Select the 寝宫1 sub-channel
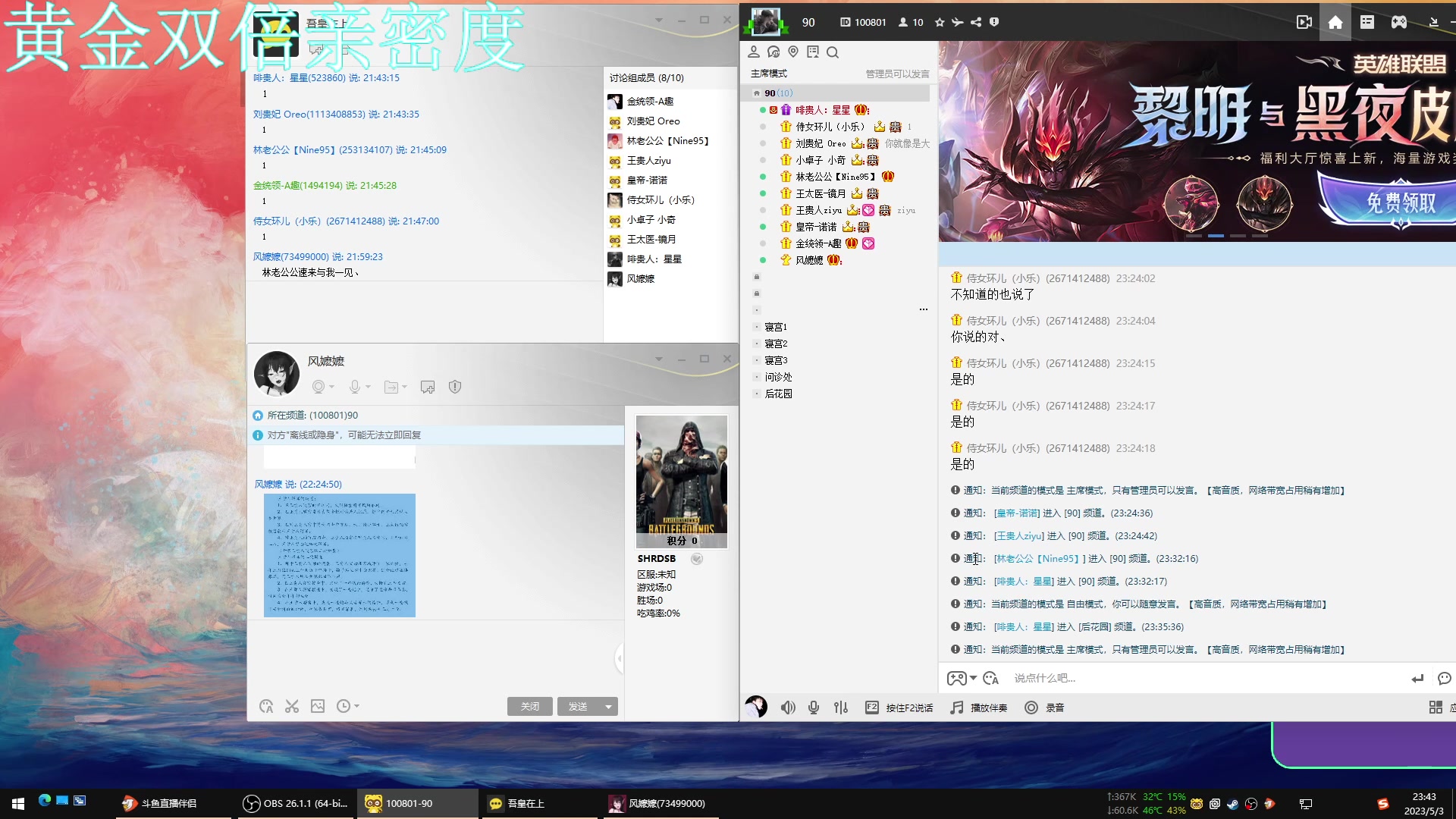1456x819 pixels. (776, 327)
